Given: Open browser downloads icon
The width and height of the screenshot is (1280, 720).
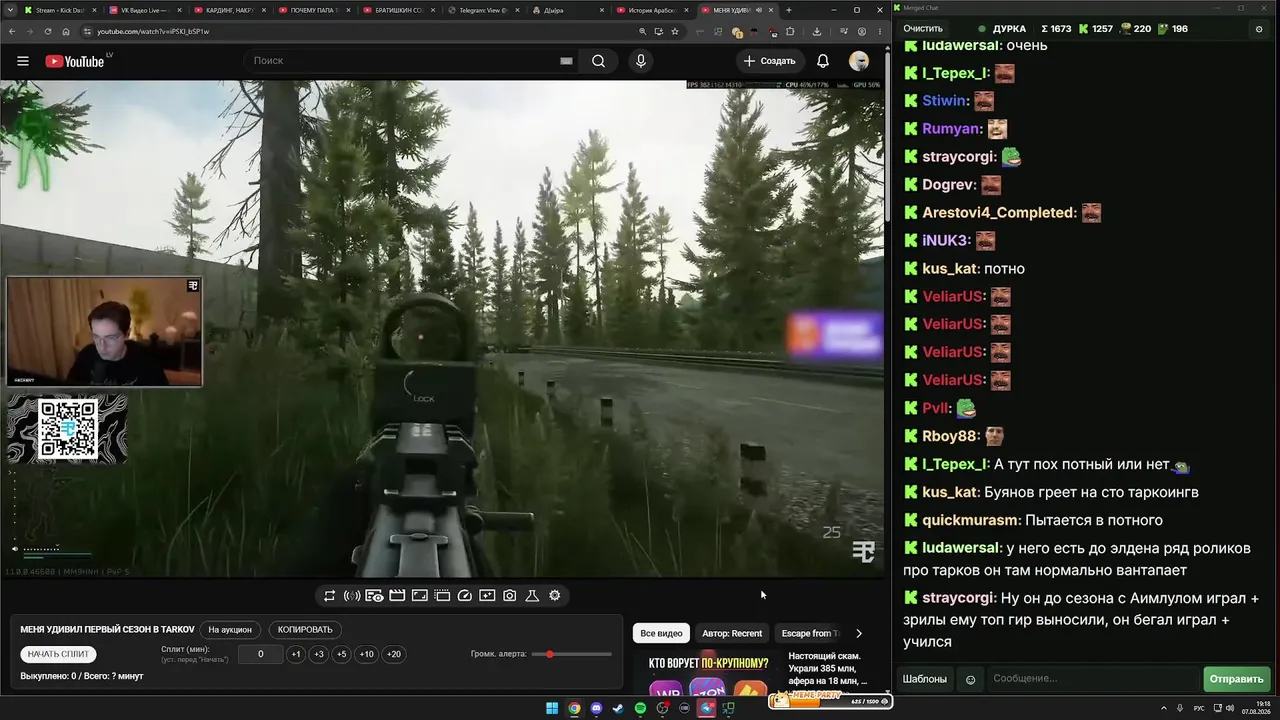Looking at the screenshot, I should pyautogui.click(x=817, y=31).
